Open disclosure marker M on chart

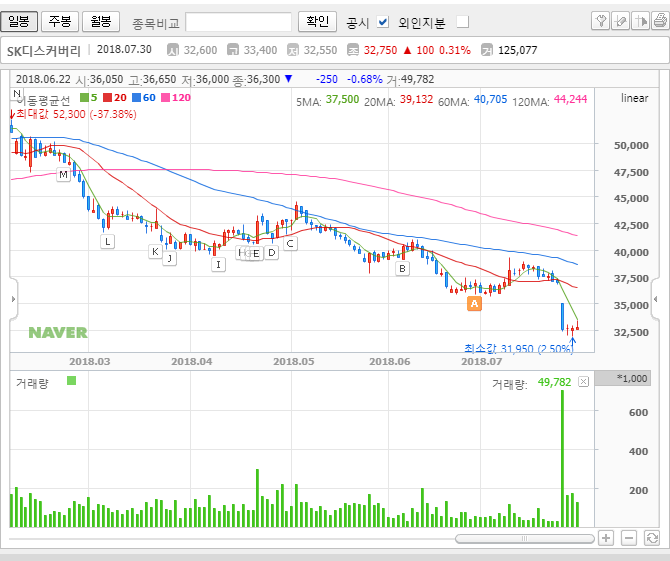[x=63, y=174]
